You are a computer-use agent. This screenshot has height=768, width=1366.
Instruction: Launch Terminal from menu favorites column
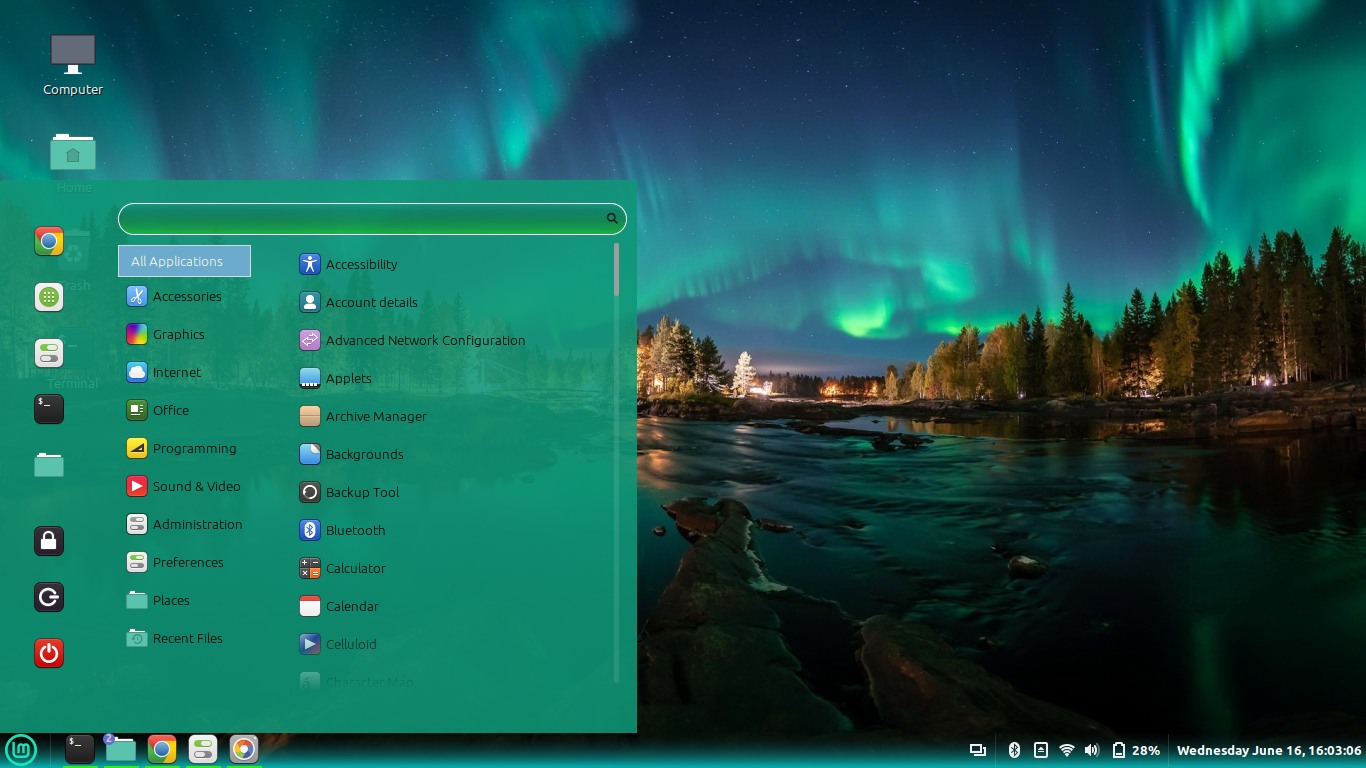(x=49, y=409)
